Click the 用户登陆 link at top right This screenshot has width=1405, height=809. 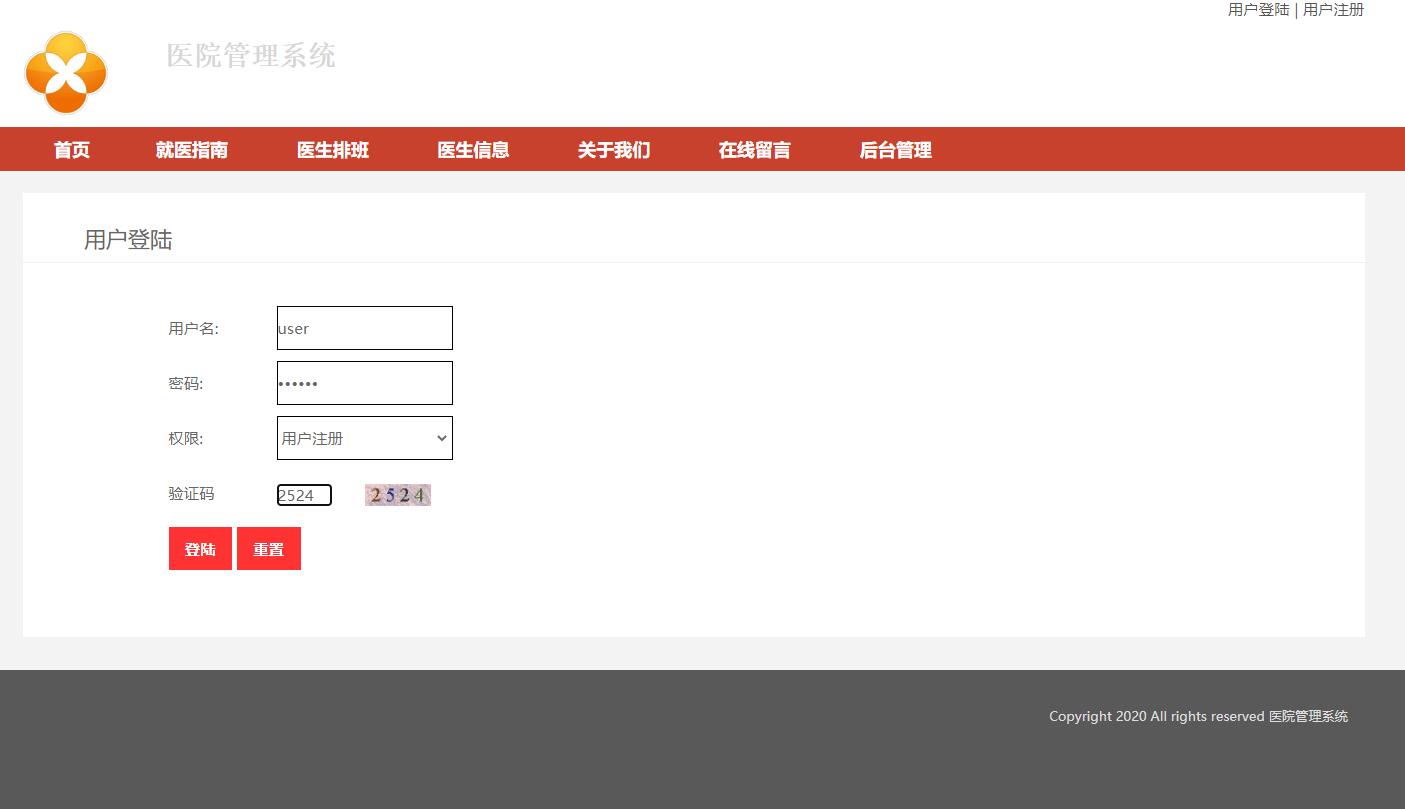pos(1257,10)
